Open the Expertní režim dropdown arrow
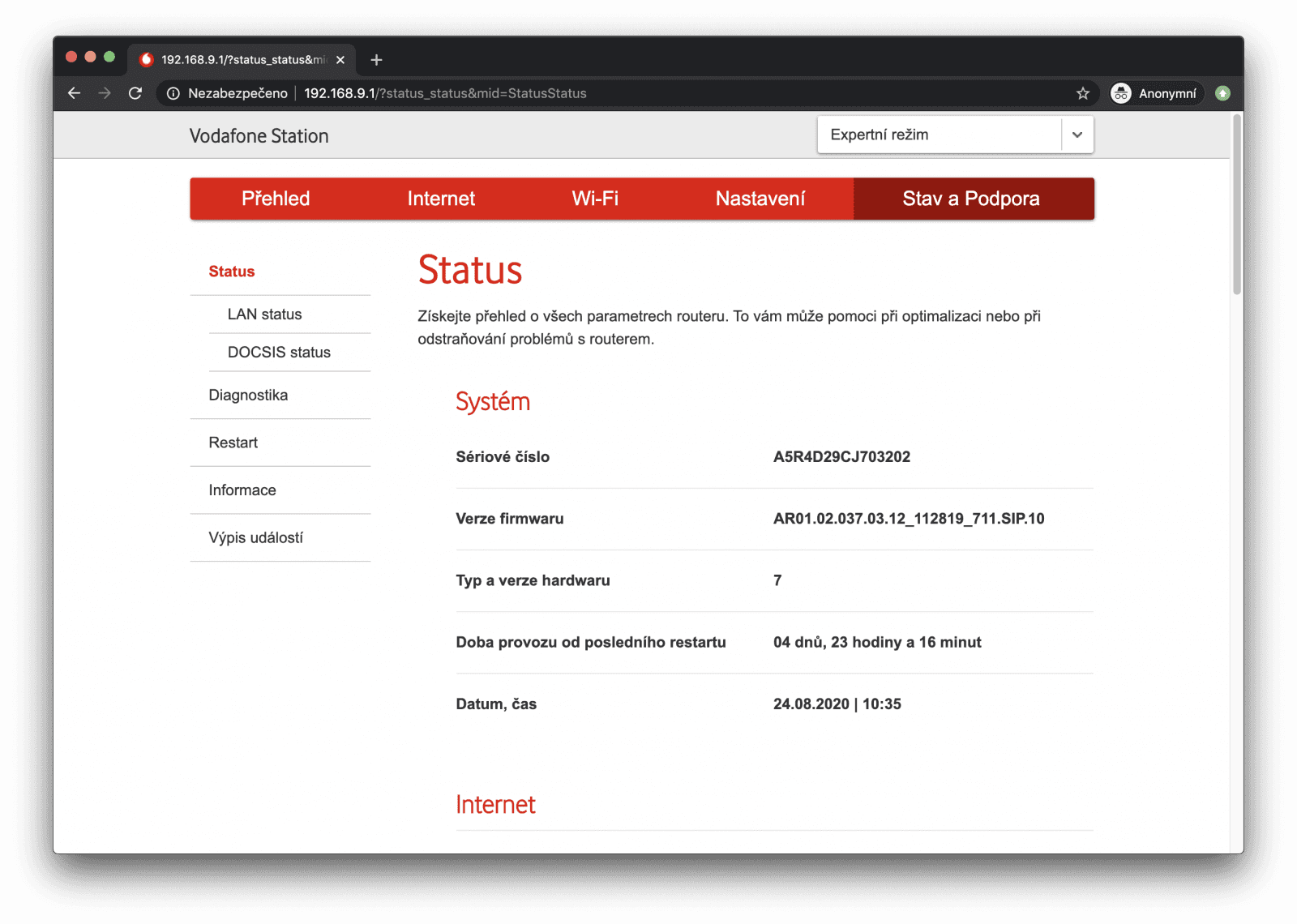This screenshot has width=1297, height=924. pos(1077,135)
